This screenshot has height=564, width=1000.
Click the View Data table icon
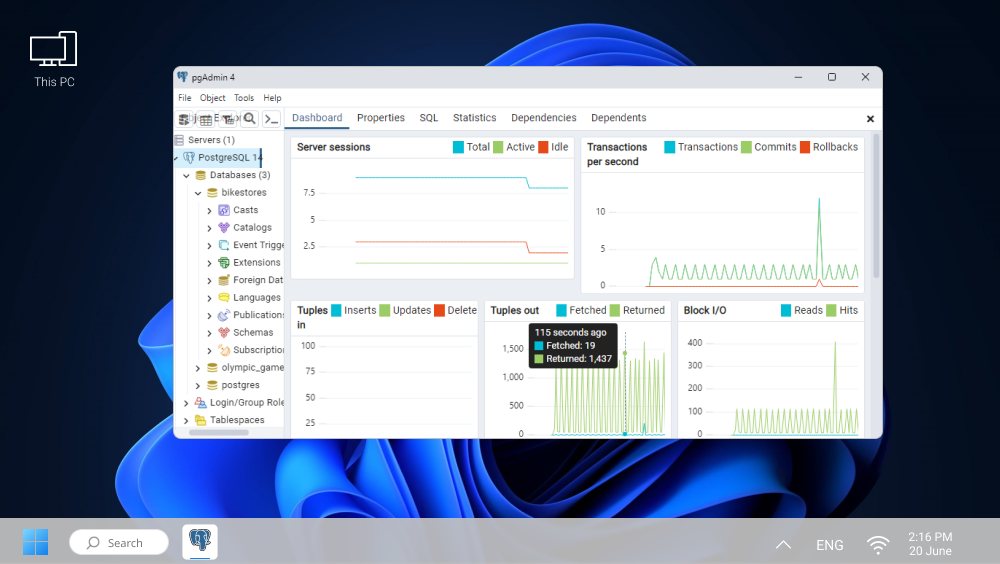(x=205, y=119)
